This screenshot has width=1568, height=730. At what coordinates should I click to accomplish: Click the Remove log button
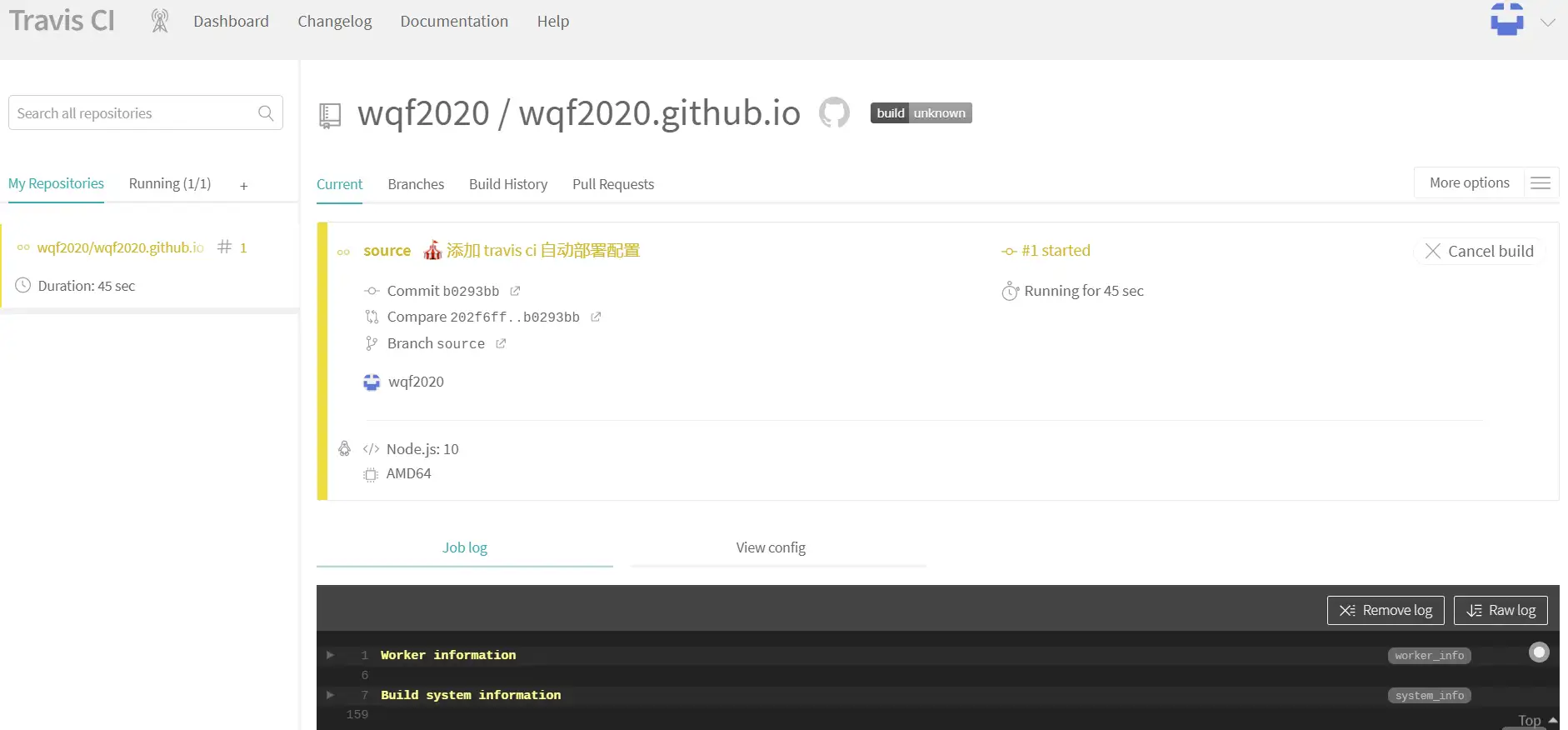(1385, 610)
